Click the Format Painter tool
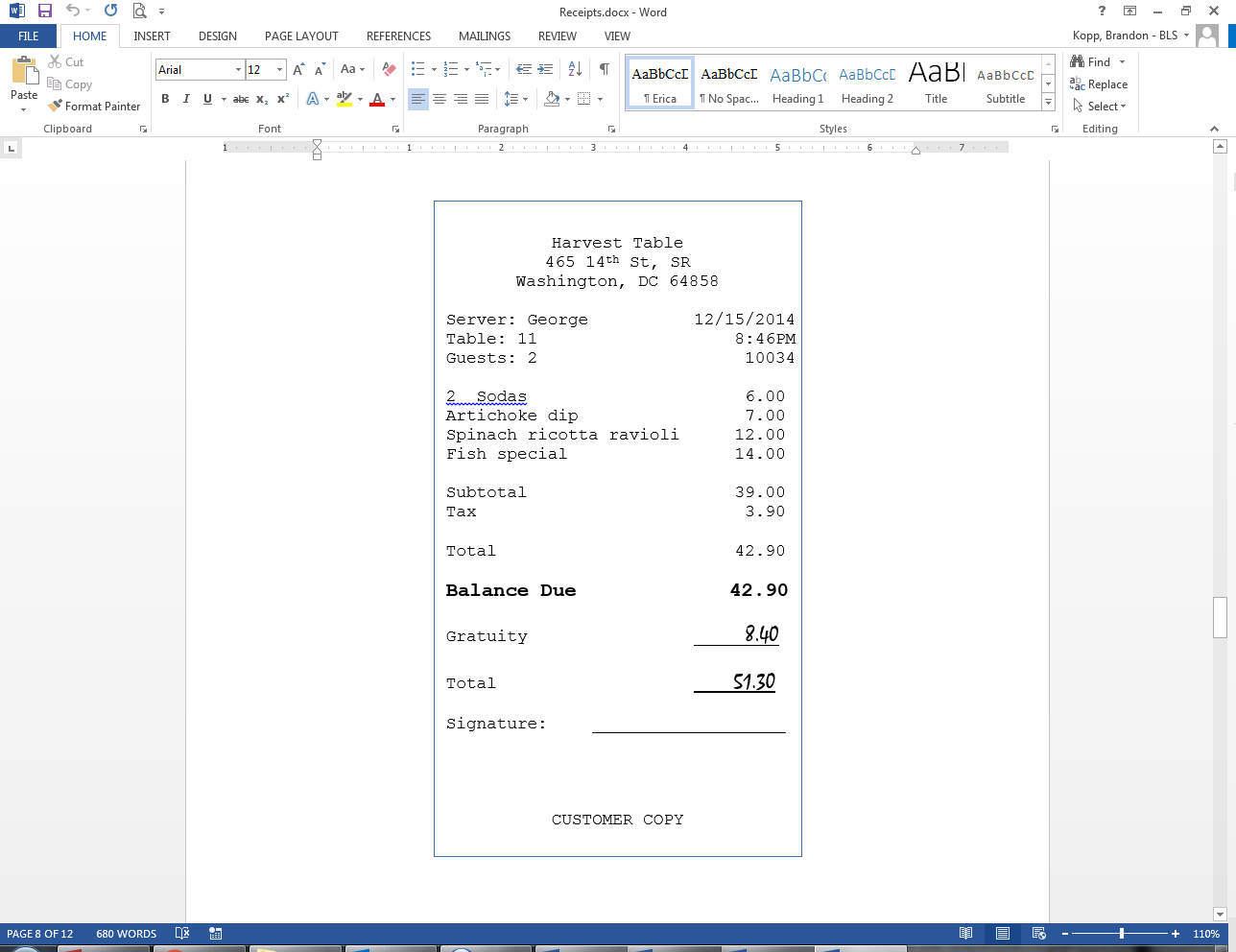 (94, 107)
